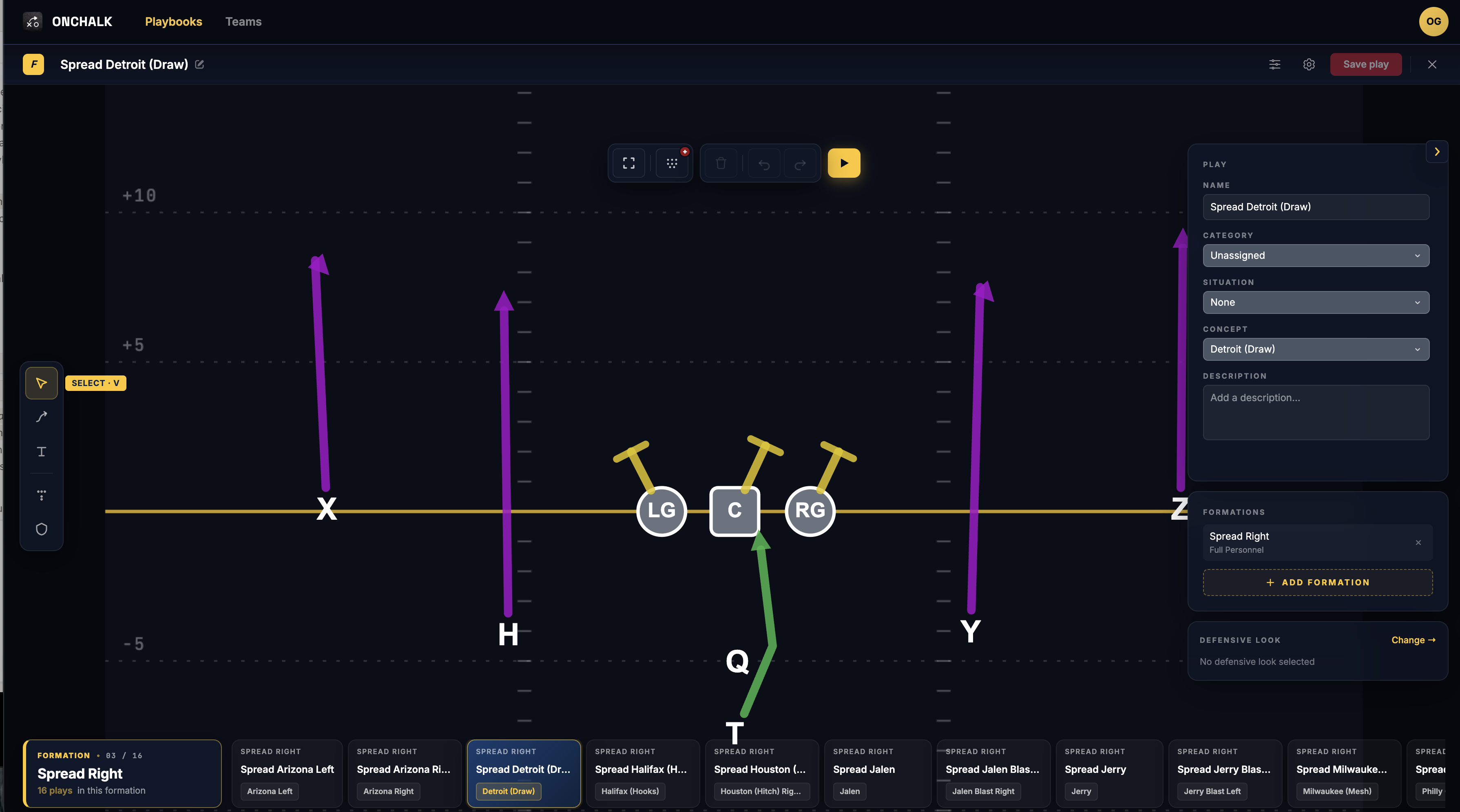The width and height of the screenshot is (1460, 812).
Task: Click the play Name input field
Action: pos(1316,207)
